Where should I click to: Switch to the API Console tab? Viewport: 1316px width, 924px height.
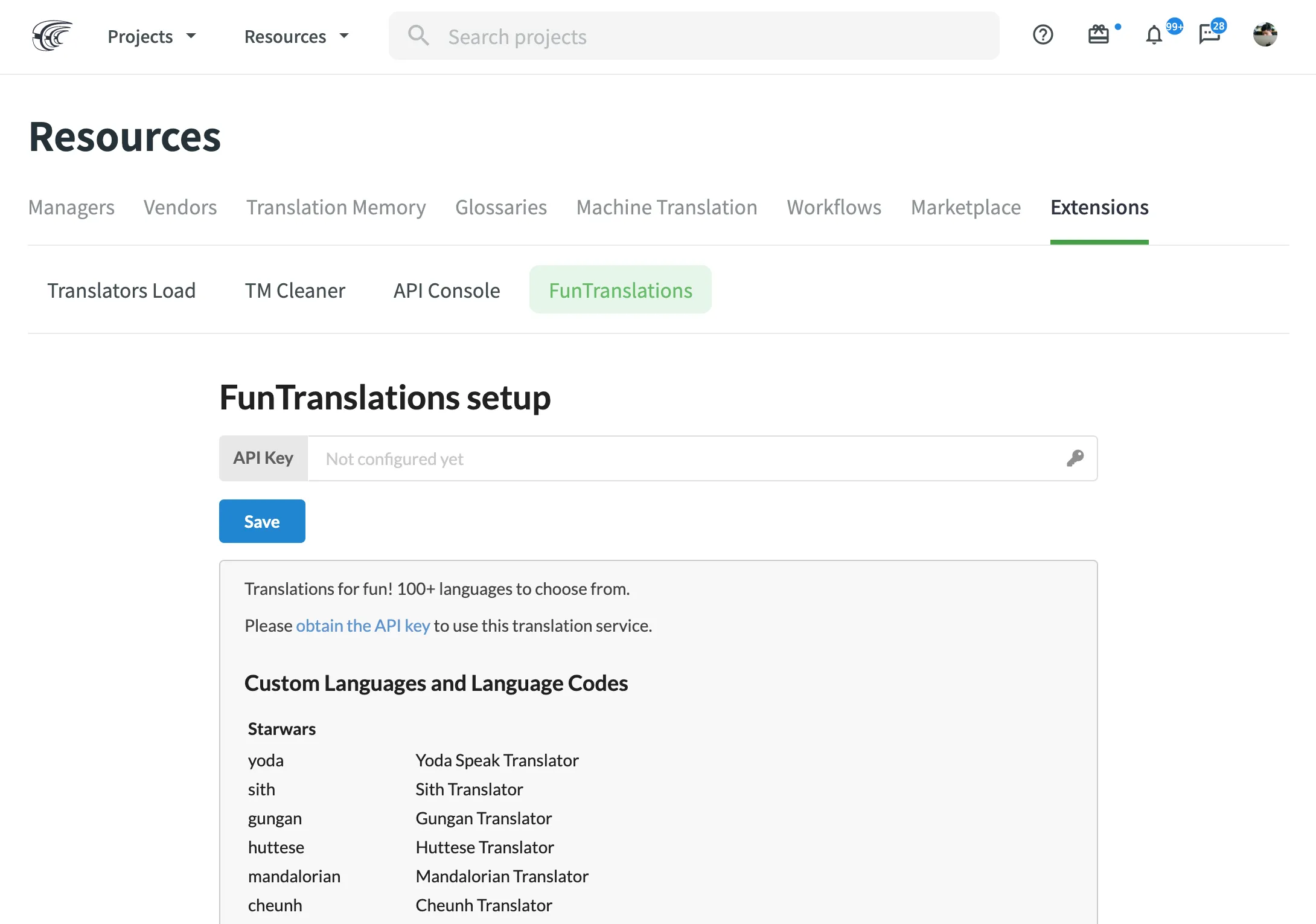coord(447,290)
